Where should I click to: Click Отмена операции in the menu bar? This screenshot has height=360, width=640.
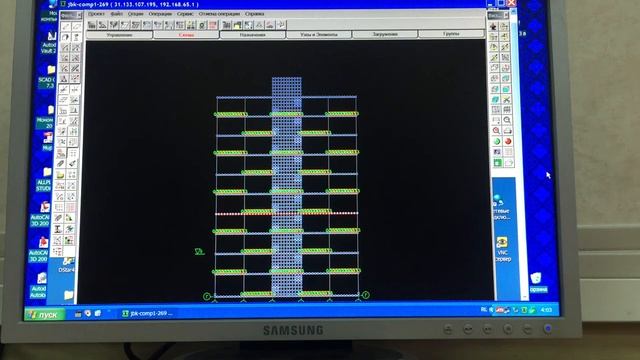click(x=219, y=14)
